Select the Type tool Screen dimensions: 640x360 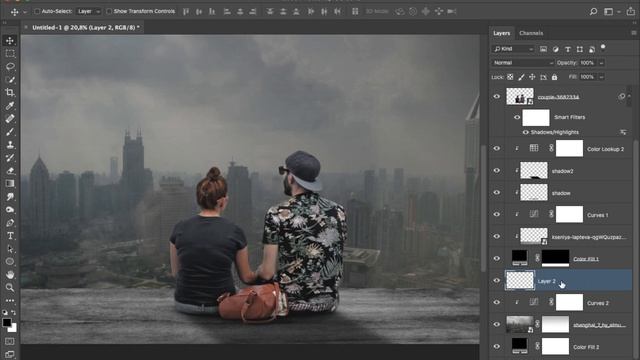tap(10, 236)
